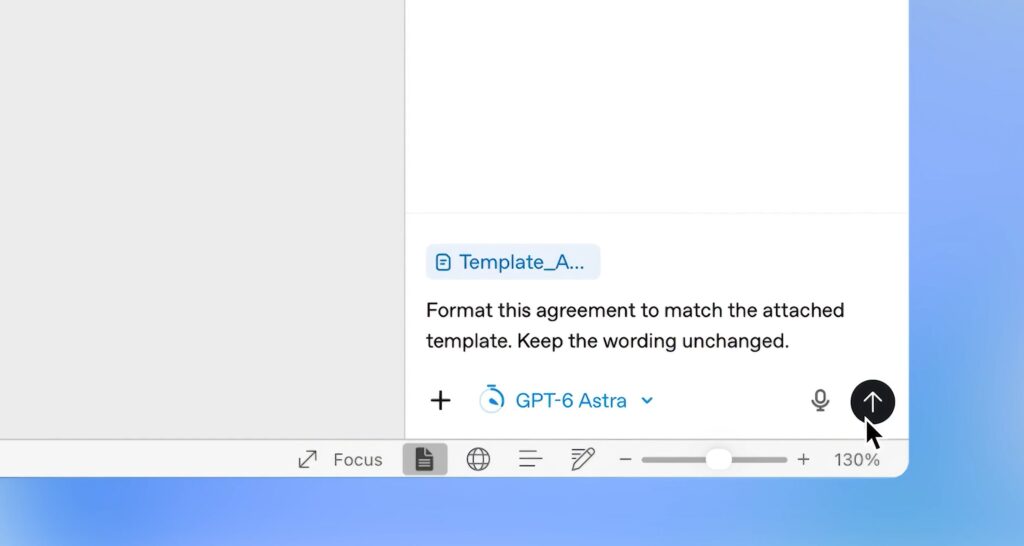
Task: Click the expand-arrows Focus mode icon
Action: pyautogui.click(x=308, y=459)
